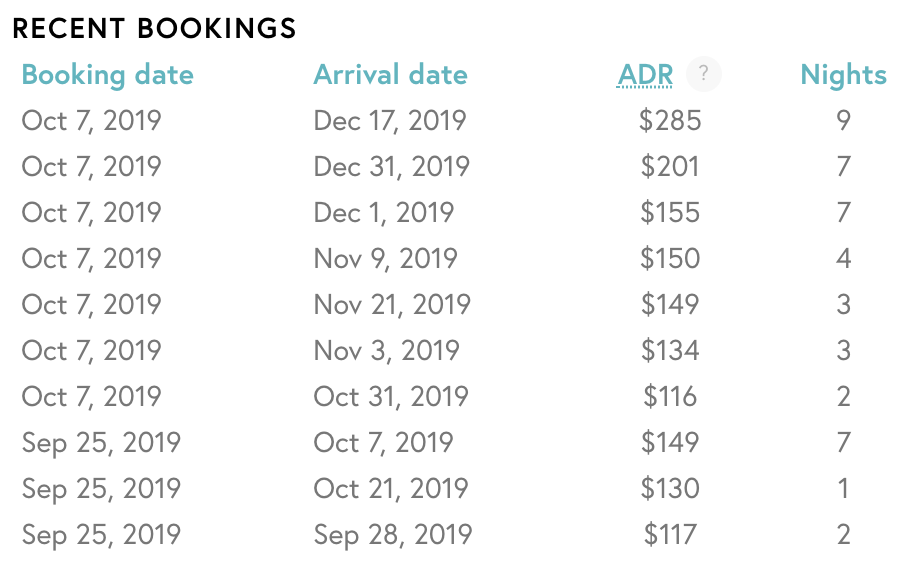The width and height of the screenshot is (900, 578).
Task: Select the Oct 31, 2019 arrival date cell
Action: (x=391, y=396)
